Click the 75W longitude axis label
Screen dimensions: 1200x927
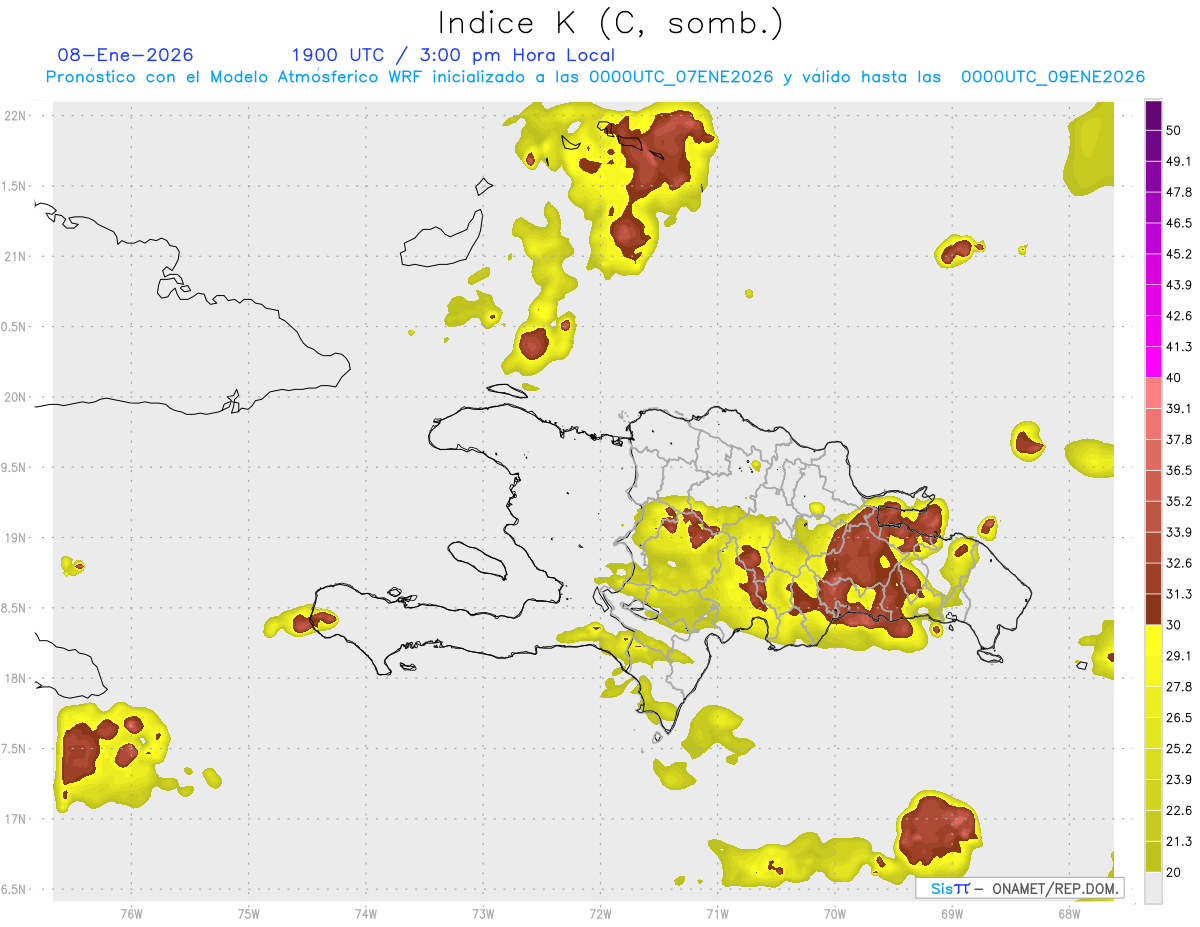(249, 913)
